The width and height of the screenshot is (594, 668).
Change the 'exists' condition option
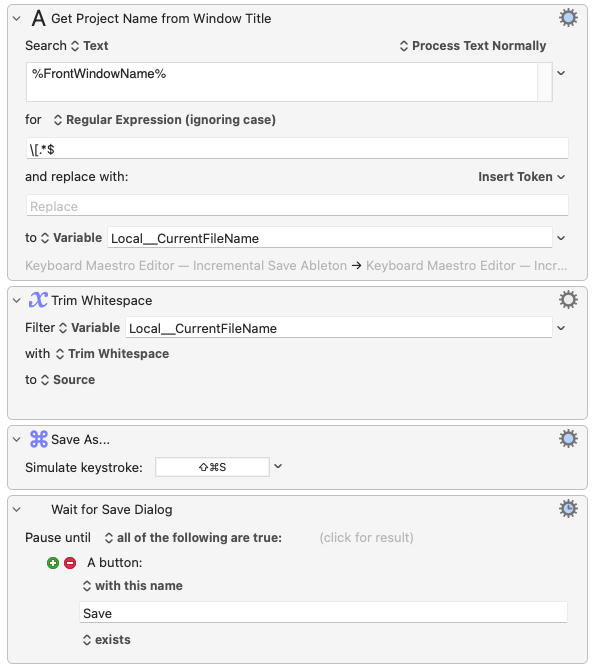107,640
